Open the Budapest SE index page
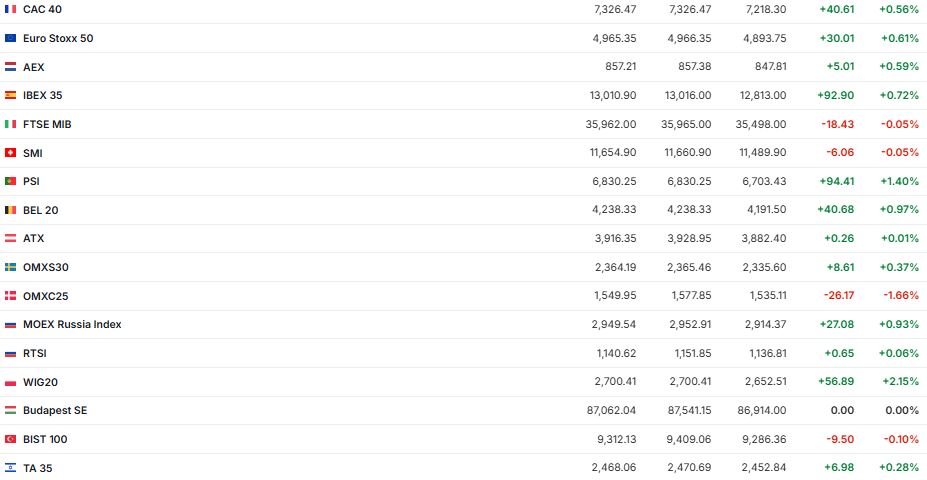 click(55, 410)
